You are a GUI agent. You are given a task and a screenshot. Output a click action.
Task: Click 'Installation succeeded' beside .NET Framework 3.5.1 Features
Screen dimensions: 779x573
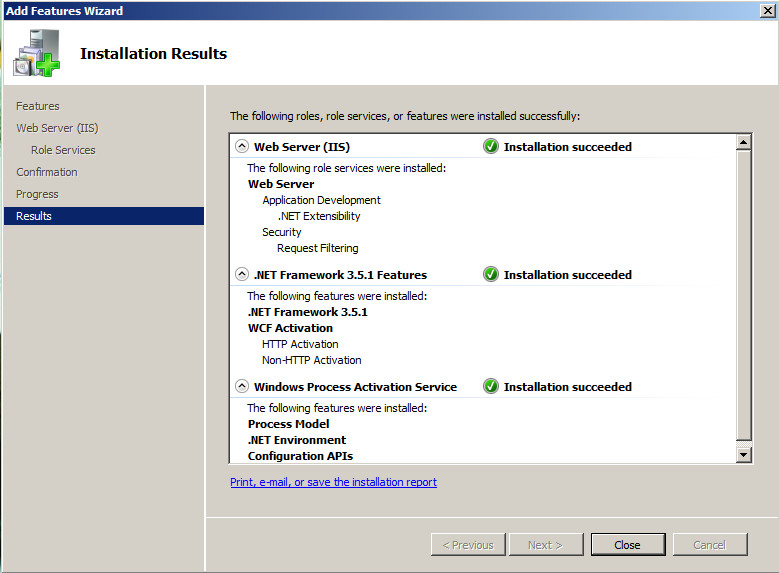(x=568, y=275)
